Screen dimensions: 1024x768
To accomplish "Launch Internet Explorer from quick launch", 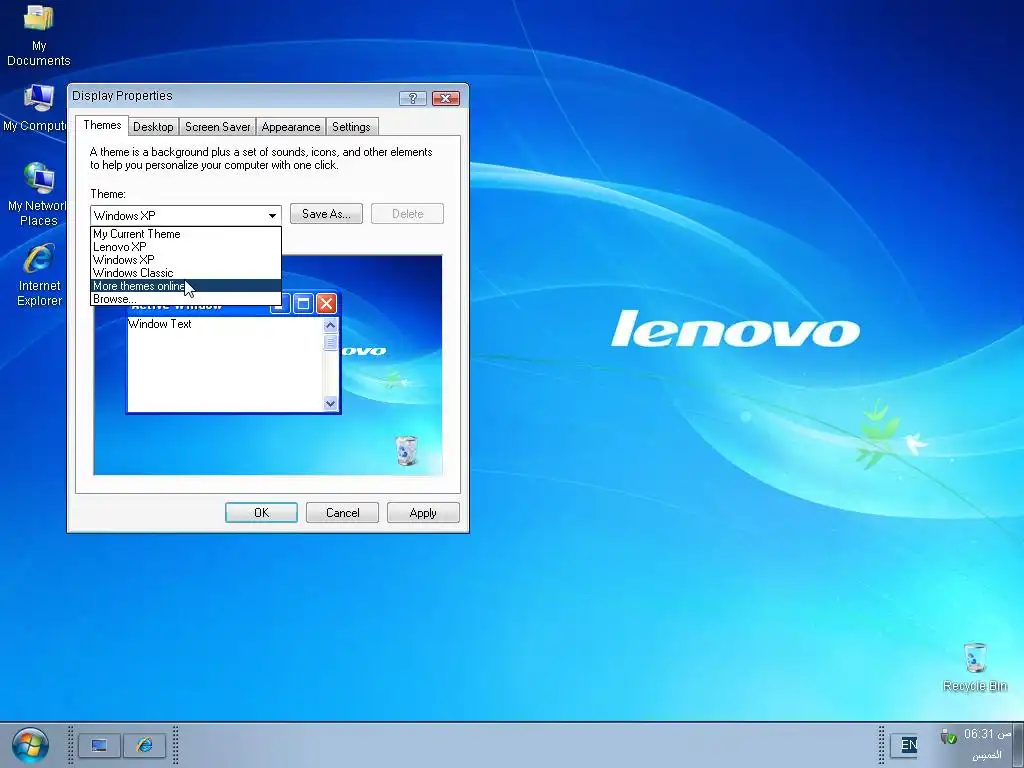I will [144, 745].
